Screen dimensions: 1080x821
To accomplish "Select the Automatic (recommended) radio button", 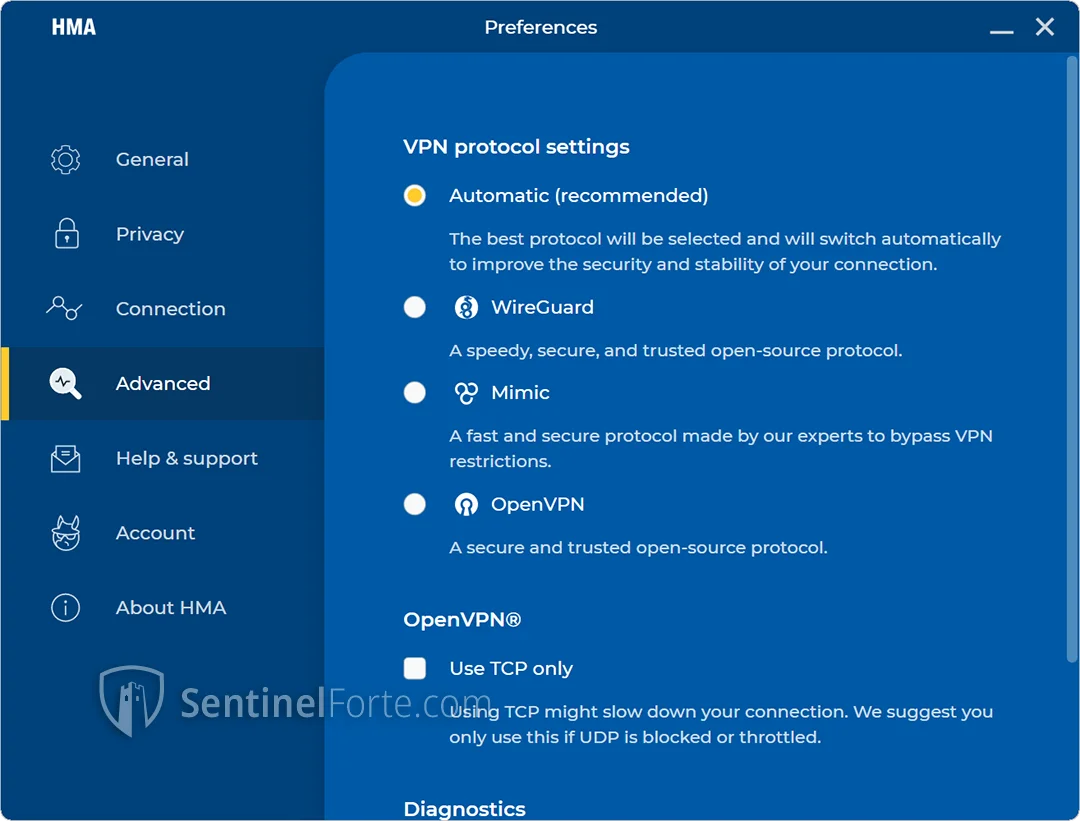I will tap(415, 195).
